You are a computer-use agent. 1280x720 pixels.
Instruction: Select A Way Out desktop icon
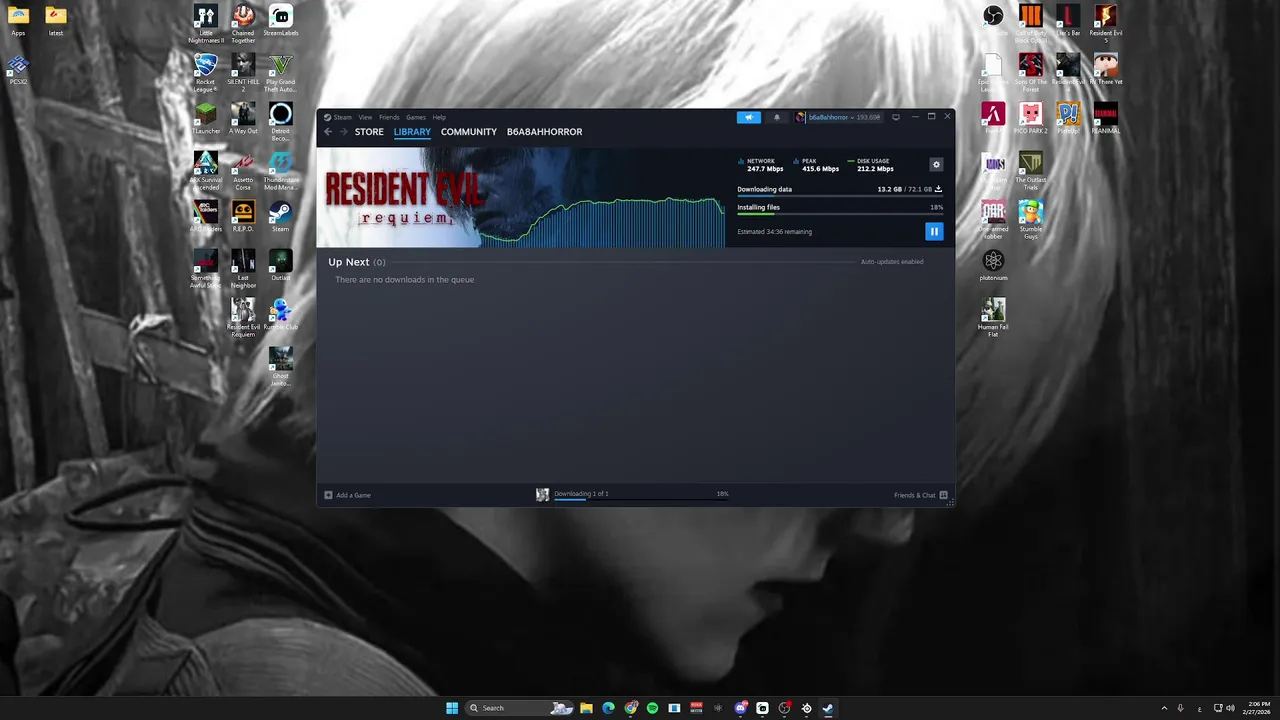(x=243, y=118)
